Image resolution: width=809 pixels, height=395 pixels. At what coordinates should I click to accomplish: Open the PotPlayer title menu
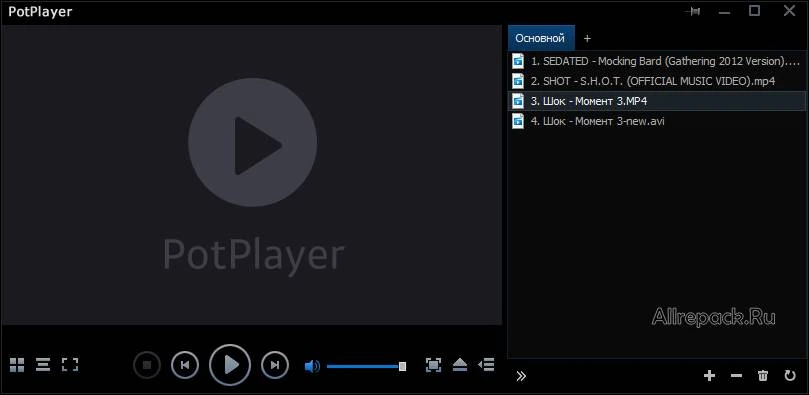(40, 11)
